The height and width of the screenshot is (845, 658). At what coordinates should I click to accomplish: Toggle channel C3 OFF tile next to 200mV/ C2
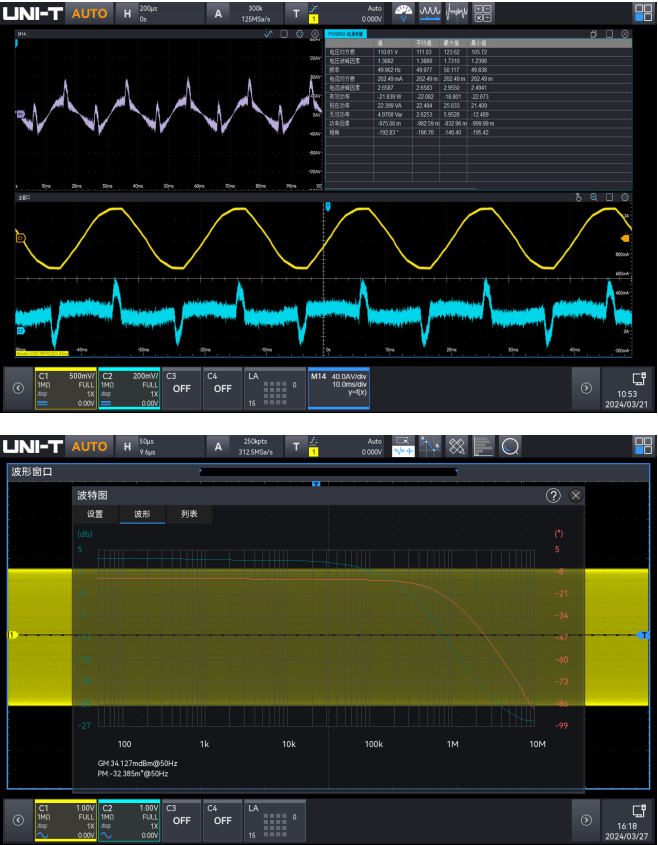coord(181,390)
